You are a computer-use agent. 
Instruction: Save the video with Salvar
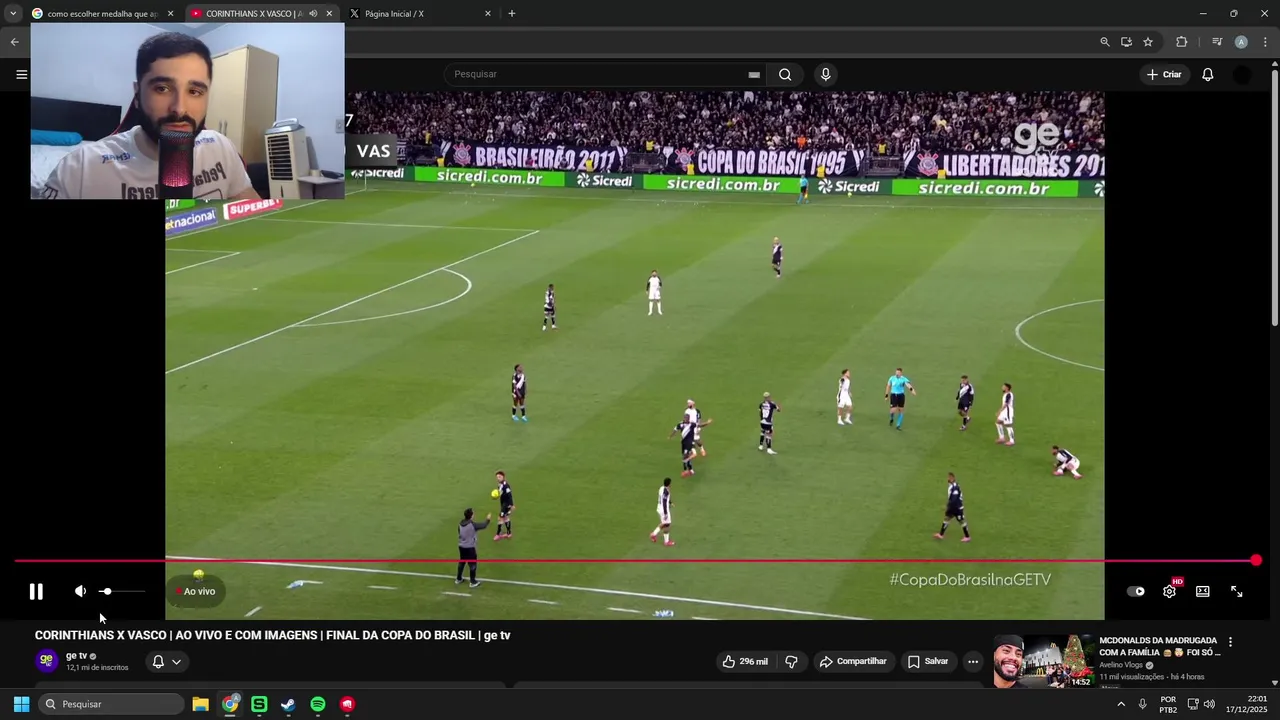tap(928, 661)
